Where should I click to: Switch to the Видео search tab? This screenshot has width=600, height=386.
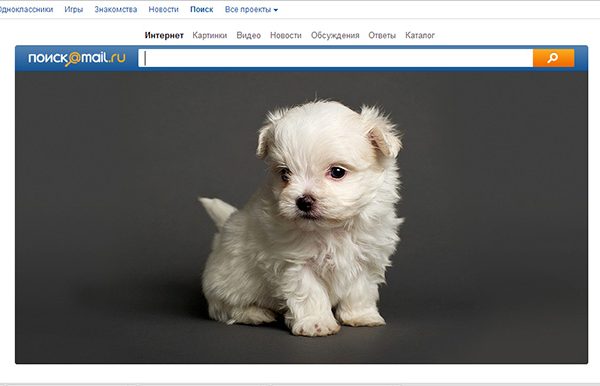click(248, 36)
